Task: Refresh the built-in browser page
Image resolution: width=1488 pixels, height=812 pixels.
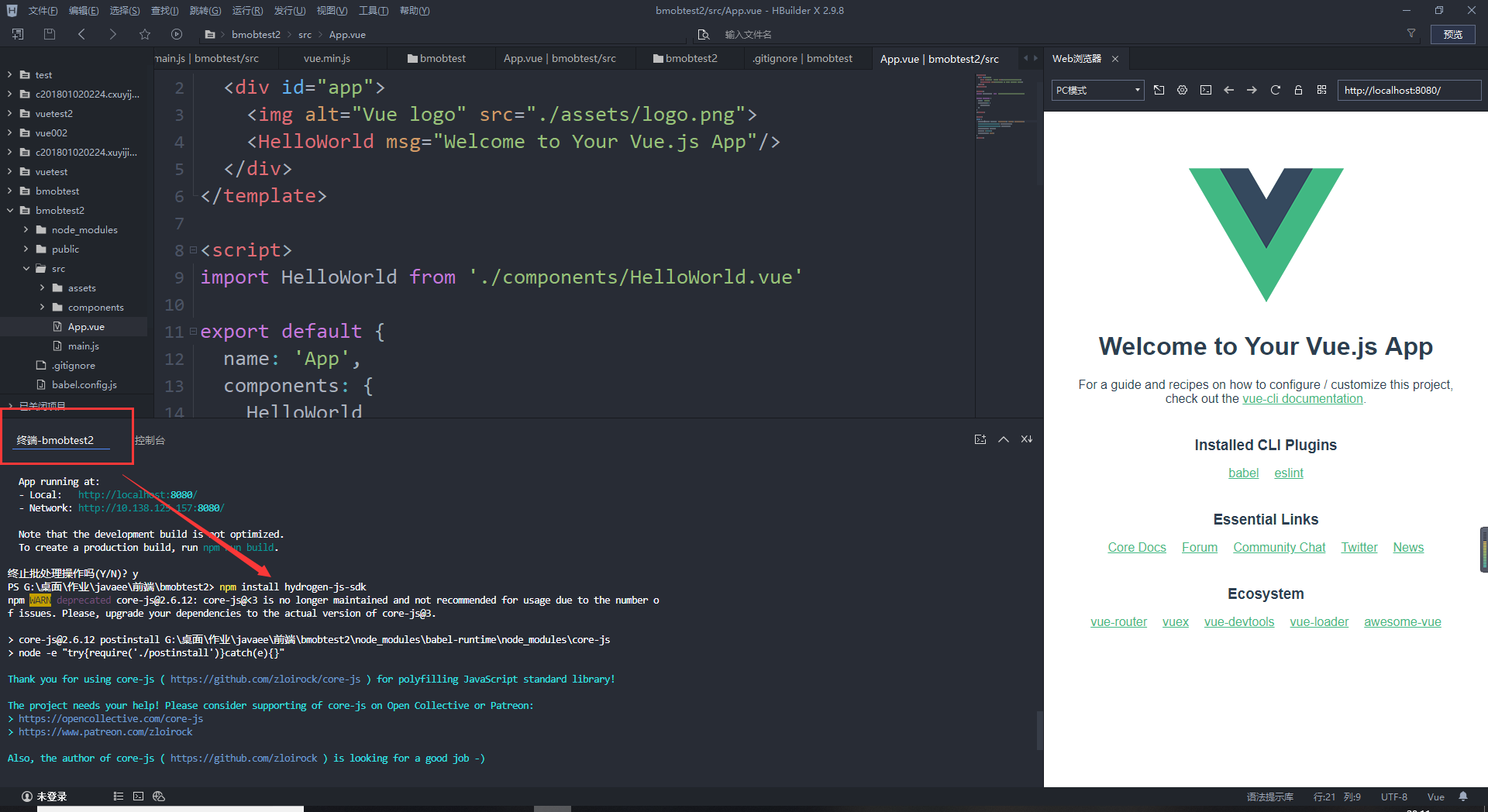Action: [1276, 90]
